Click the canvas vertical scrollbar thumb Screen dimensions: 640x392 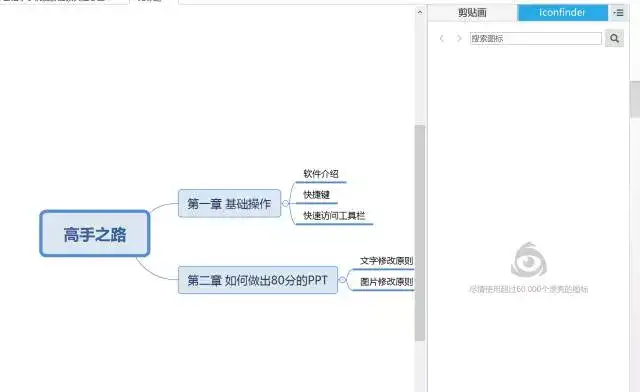click(x=420, y=233)
